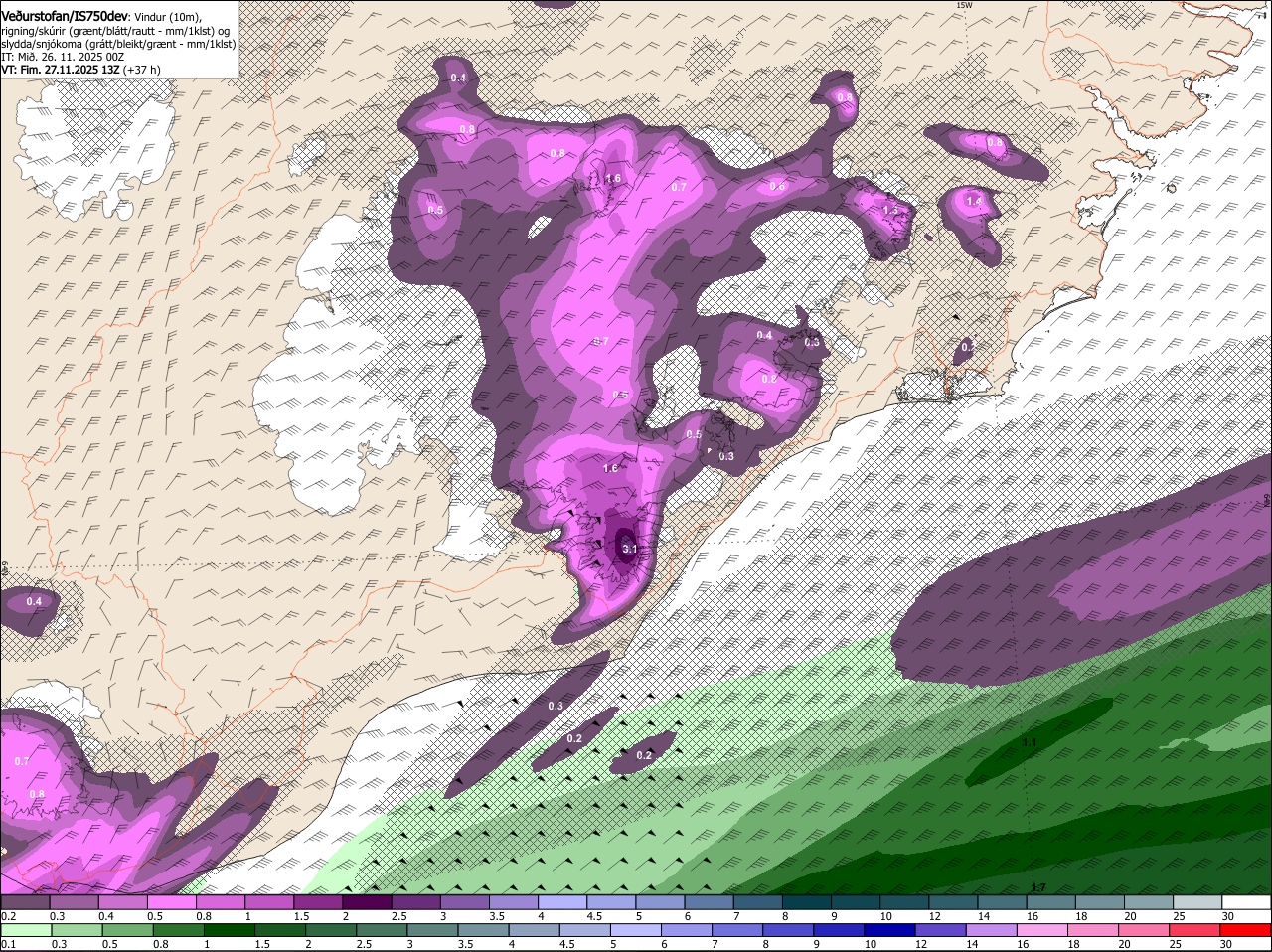Select the 1.5–2 magenta snow legend swatch

[x=318, y=902]
